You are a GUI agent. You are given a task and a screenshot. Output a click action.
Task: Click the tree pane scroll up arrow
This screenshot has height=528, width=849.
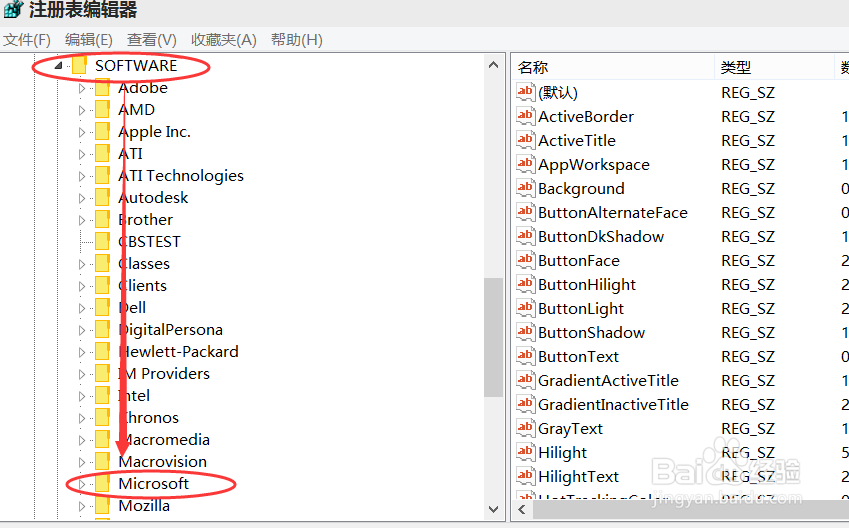(x=493, y=65)
